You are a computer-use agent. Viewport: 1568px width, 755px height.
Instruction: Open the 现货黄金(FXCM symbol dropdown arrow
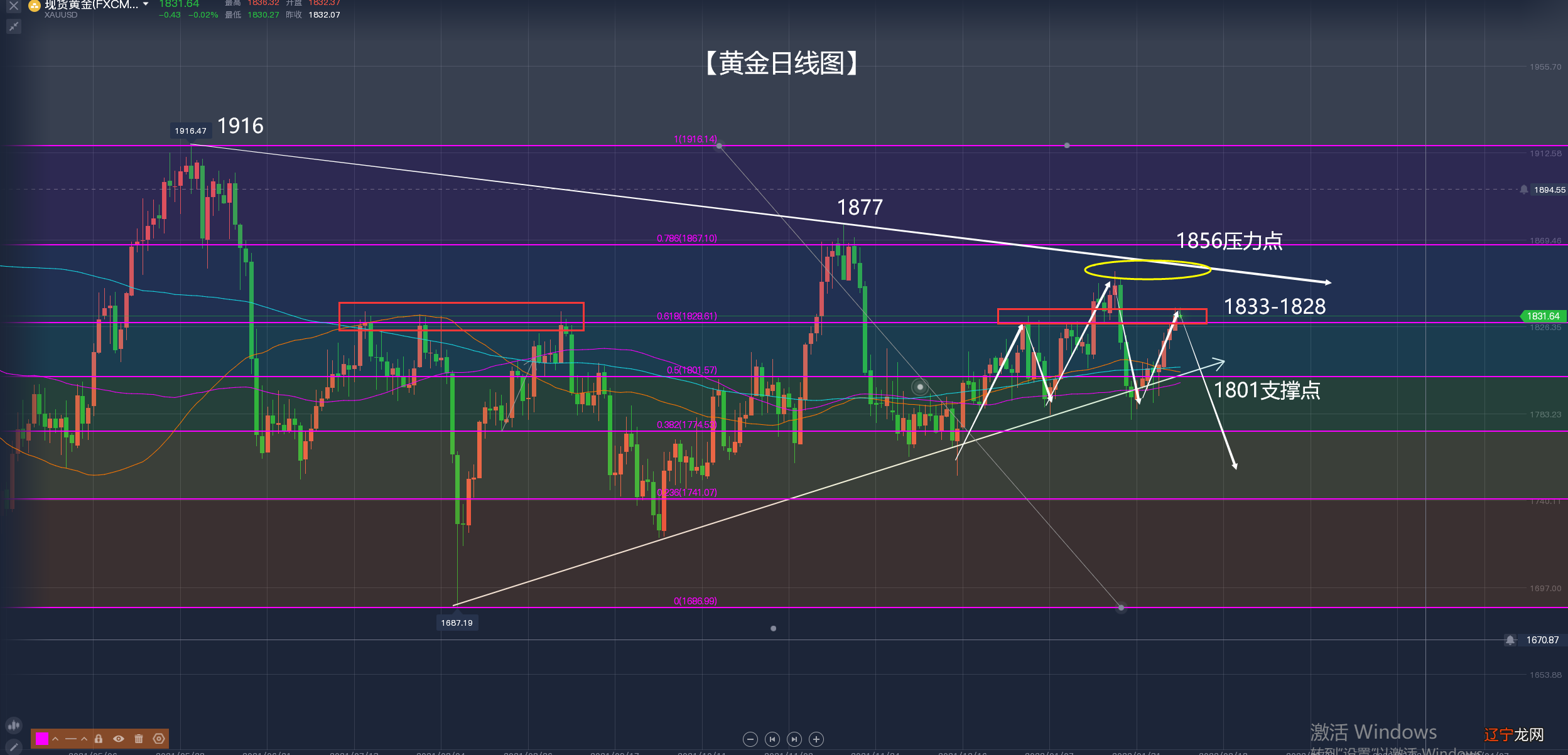[146, 4]
